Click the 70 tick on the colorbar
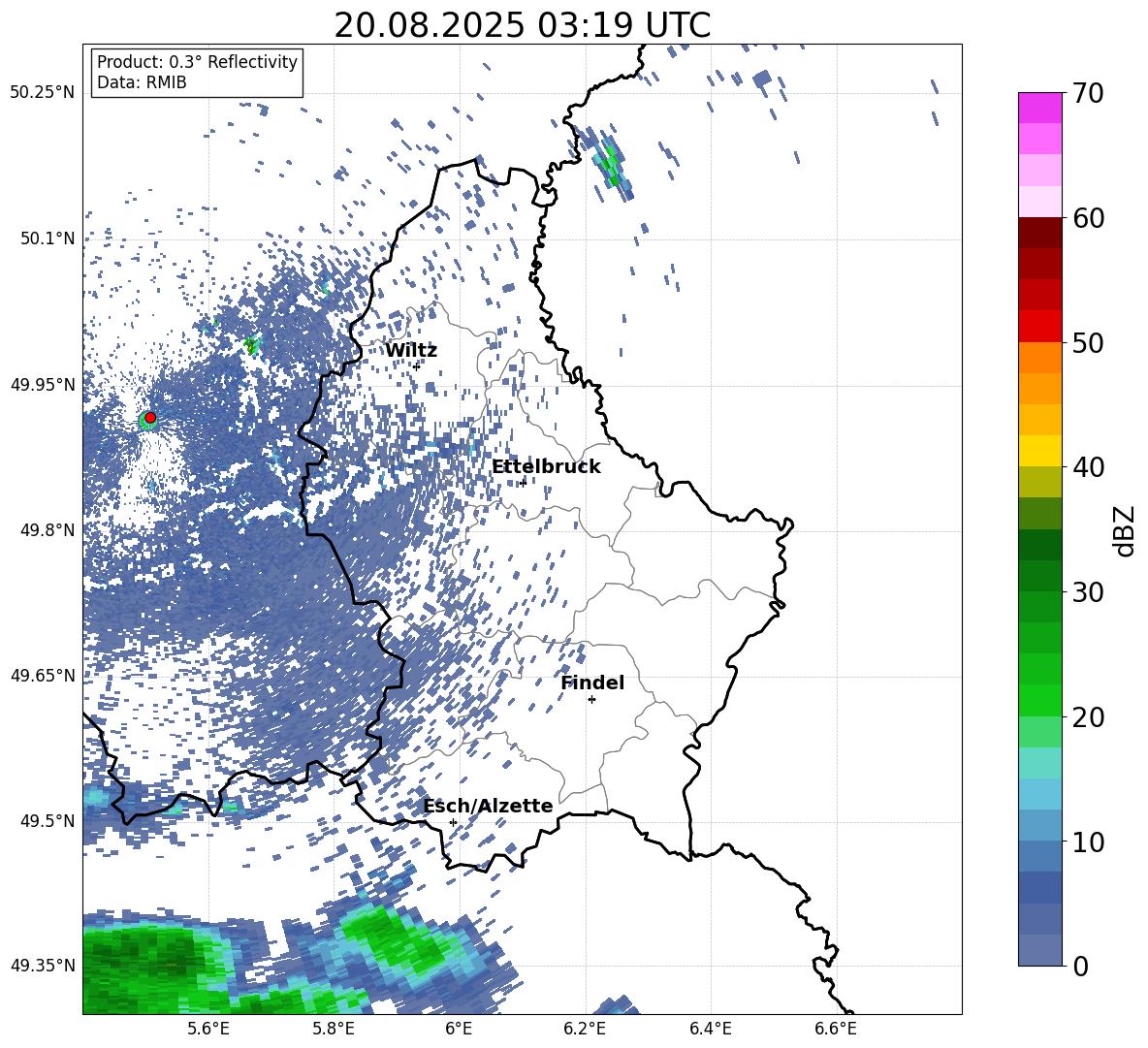 pyautogui.click(x=1087, y=93)
